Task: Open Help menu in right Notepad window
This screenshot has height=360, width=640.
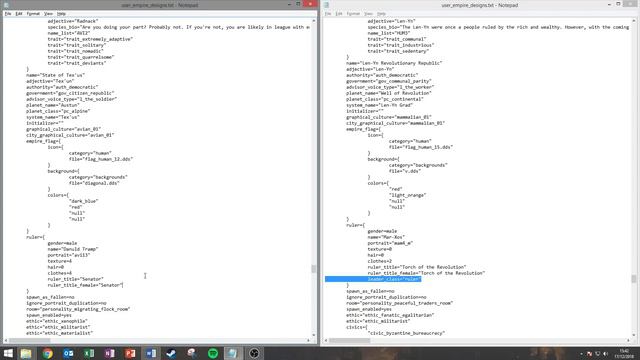Action: (381, 13)
